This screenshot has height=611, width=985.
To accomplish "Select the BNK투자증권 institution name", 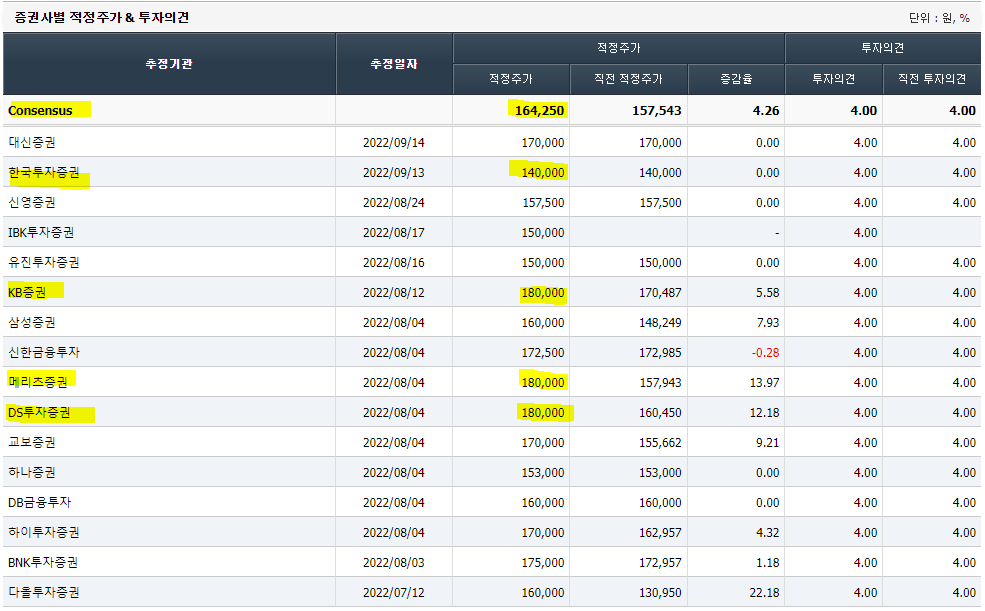I will (43, 562).
